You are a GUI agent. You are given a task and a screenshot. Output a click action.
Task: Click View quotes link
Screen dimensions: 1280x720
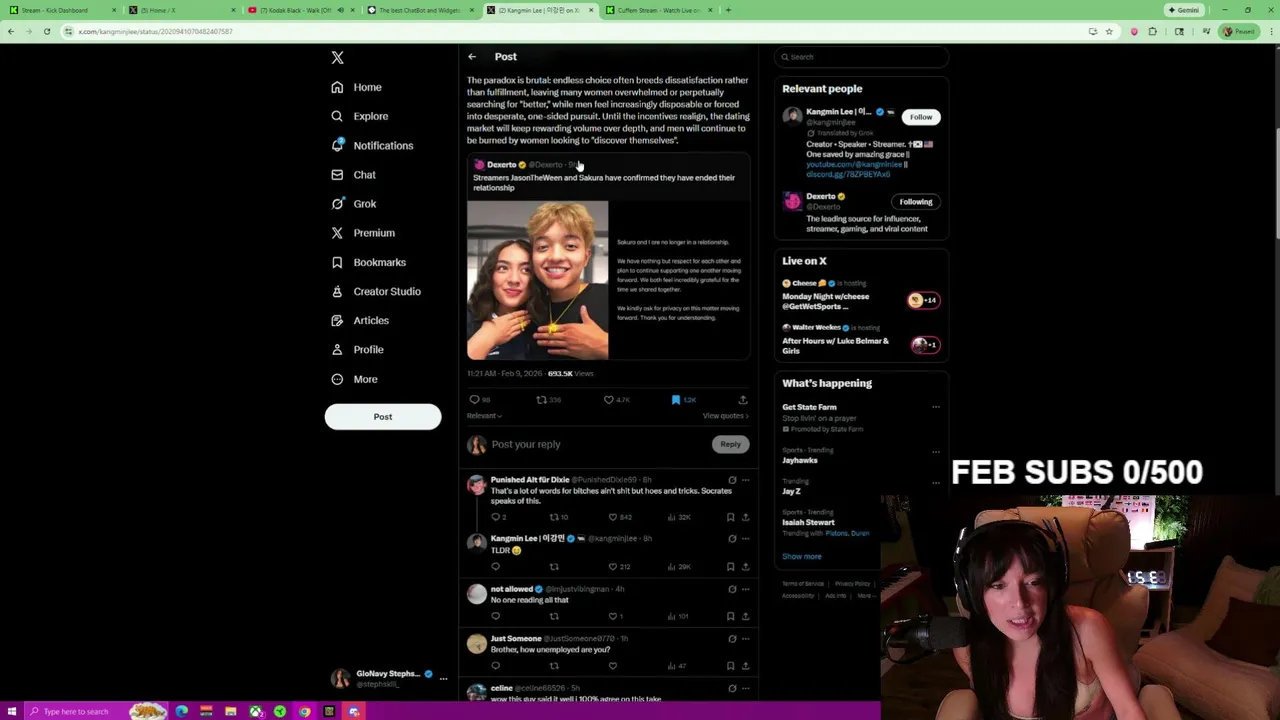pos(725,416)
